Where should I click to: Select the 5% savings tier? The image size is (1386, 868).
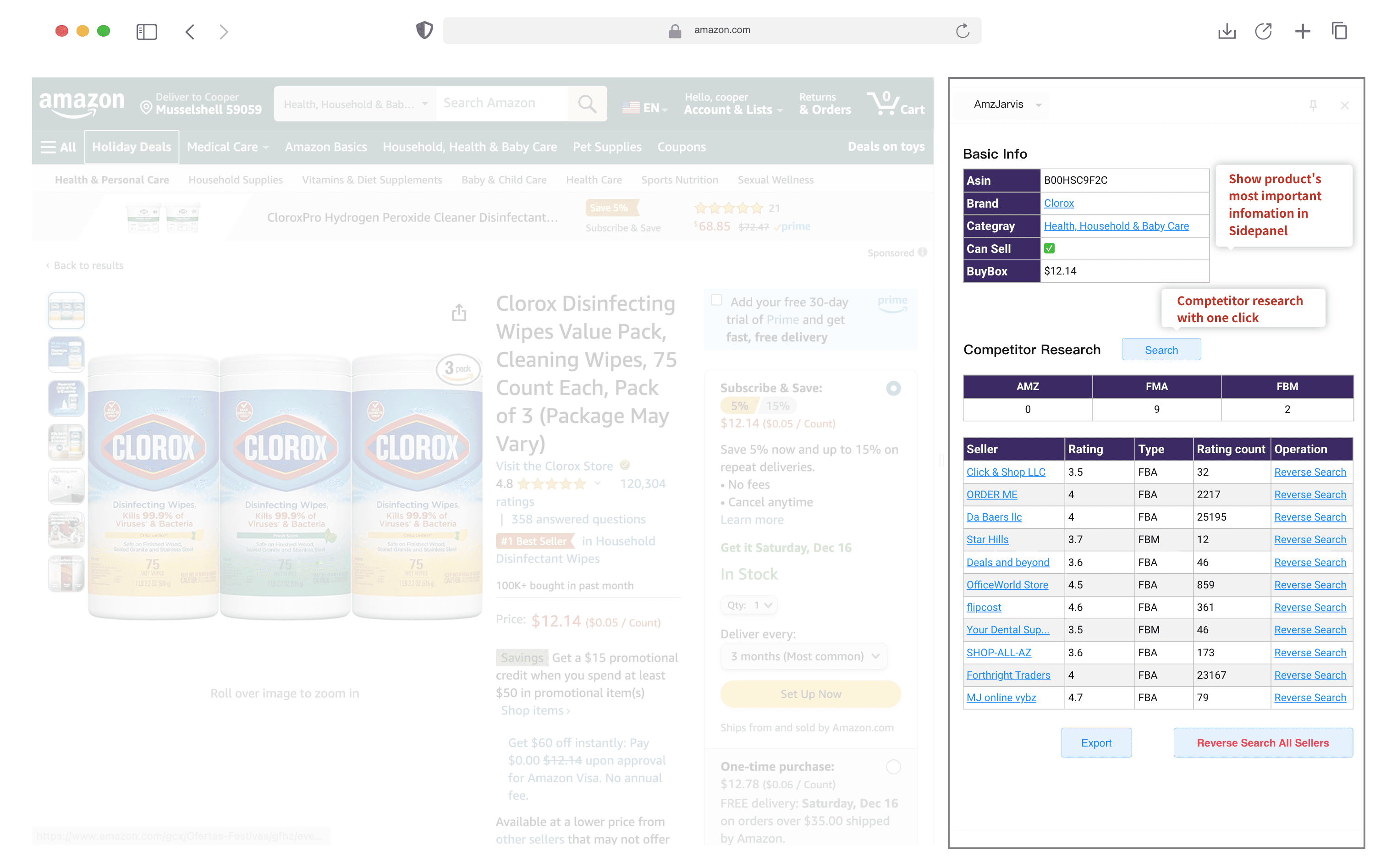click(x=739, y=406)
